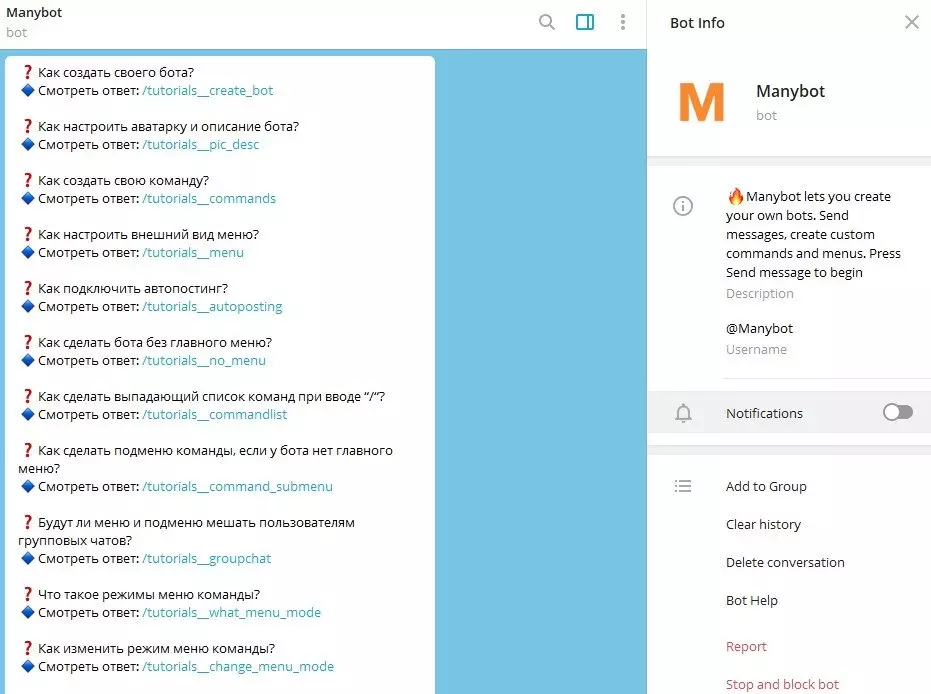The image size is (931, 694).
Task: Click the question 'Что такое режимы меню команды?'
Action: pyautogui.click(x=149, y=594)
